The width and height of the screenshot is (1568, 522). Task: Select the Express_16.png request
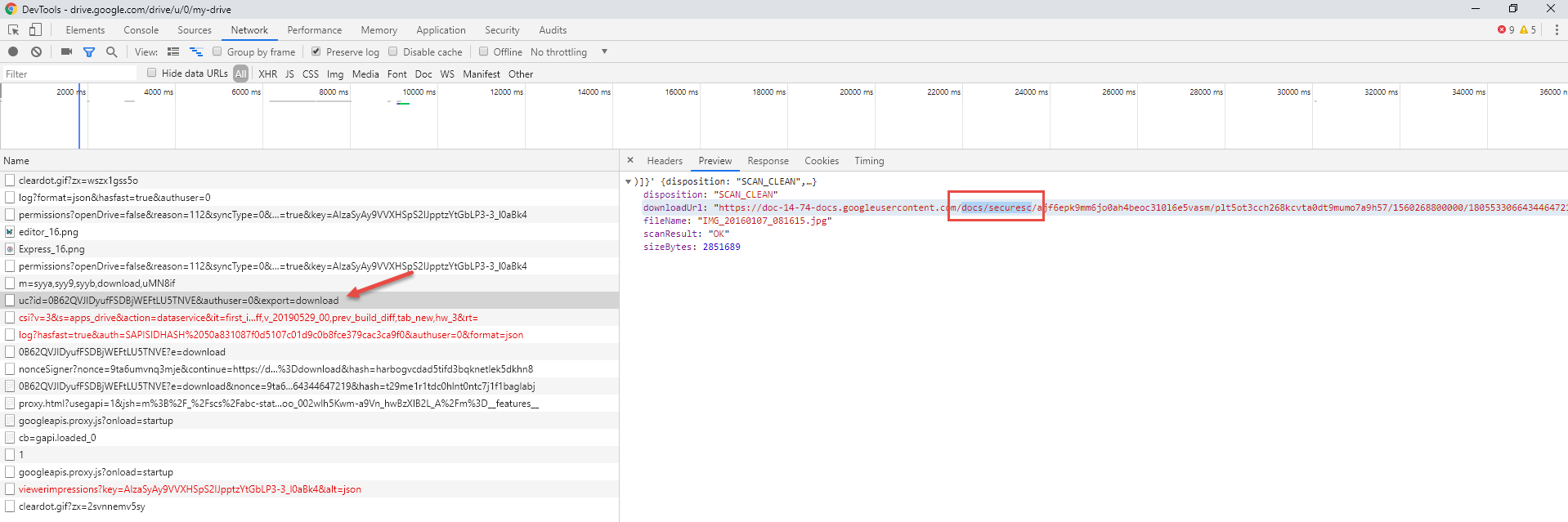pyautogui.click(x=52, y=249)
